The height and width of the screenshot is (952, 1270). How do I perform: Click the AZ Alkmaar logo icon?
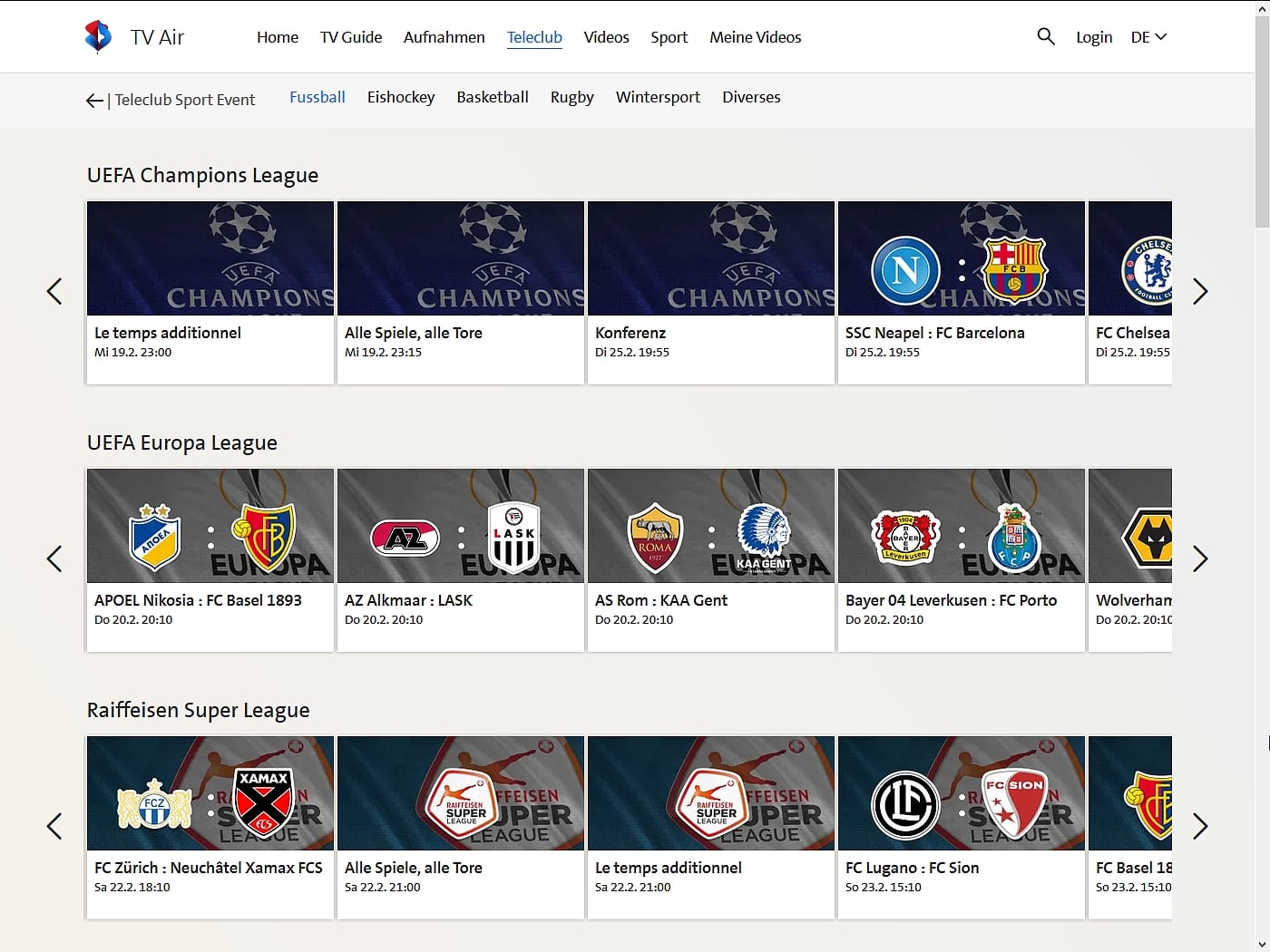405,539
